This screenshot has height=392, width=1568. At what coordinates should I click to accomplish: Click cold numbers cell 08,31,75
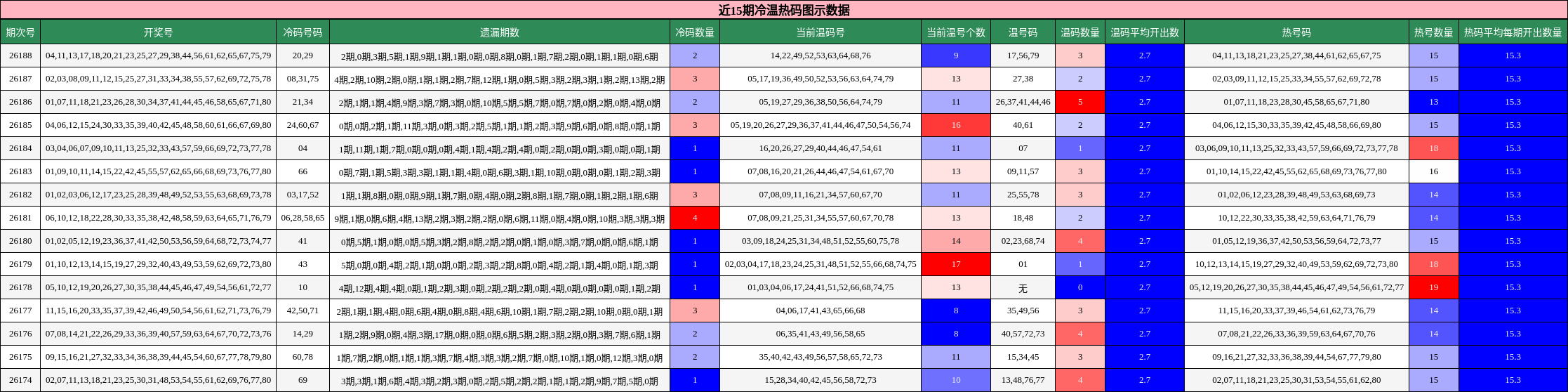point(303,79)
